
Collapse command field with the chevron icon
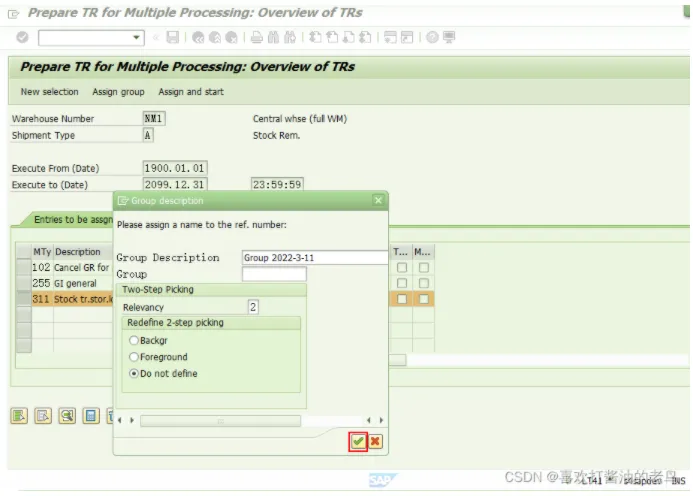(156, 38)
